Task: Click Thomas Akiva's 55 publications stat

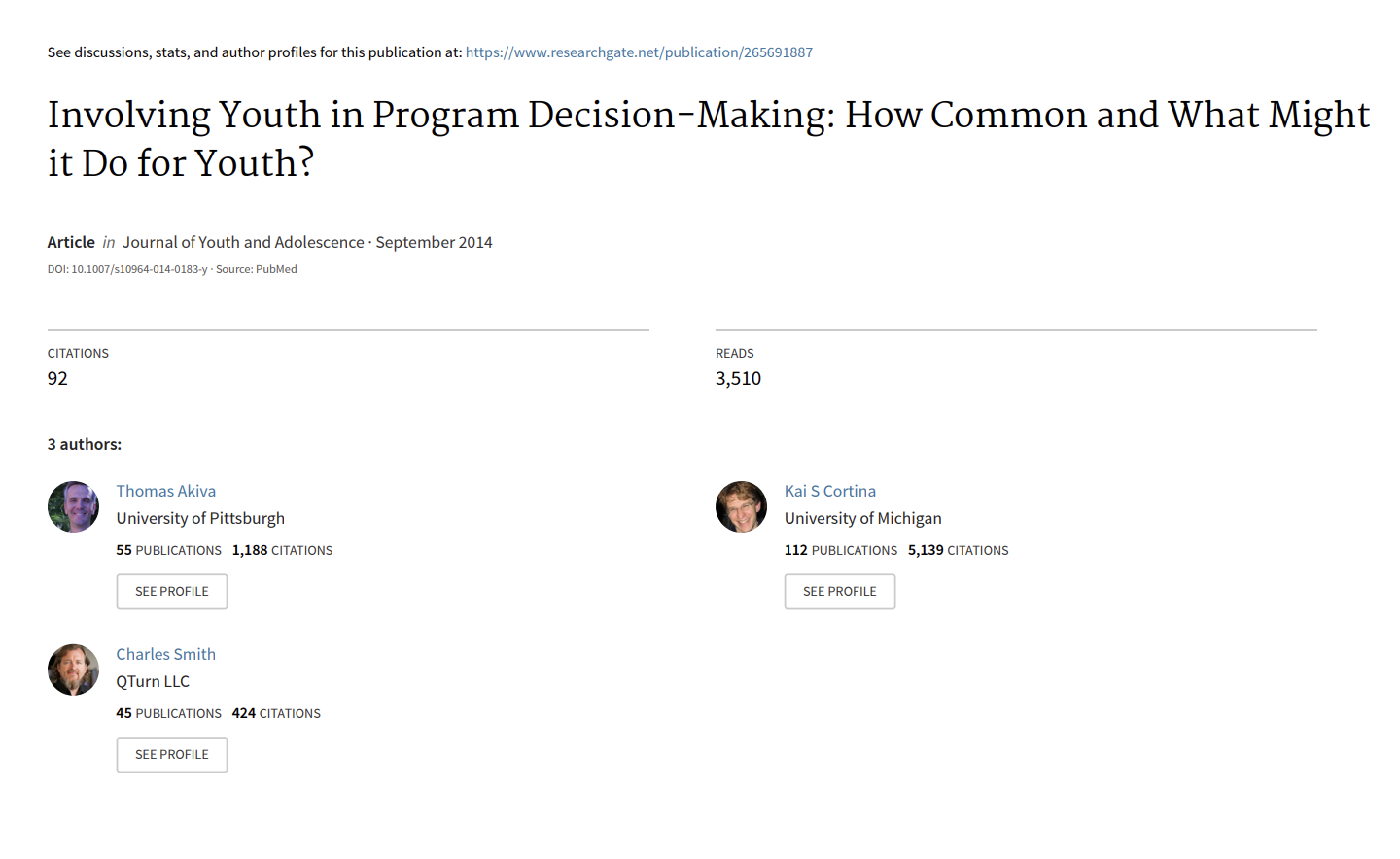Action: click(x=169, y=550)
